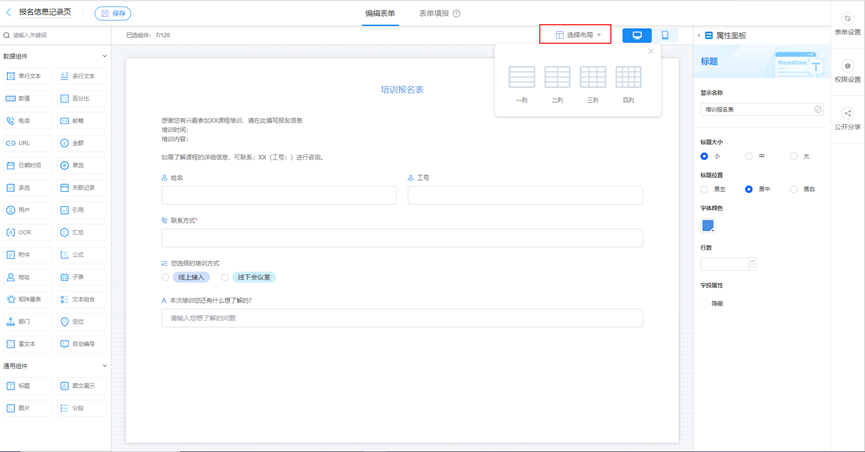Click the 保存 save button

(113, 13)
